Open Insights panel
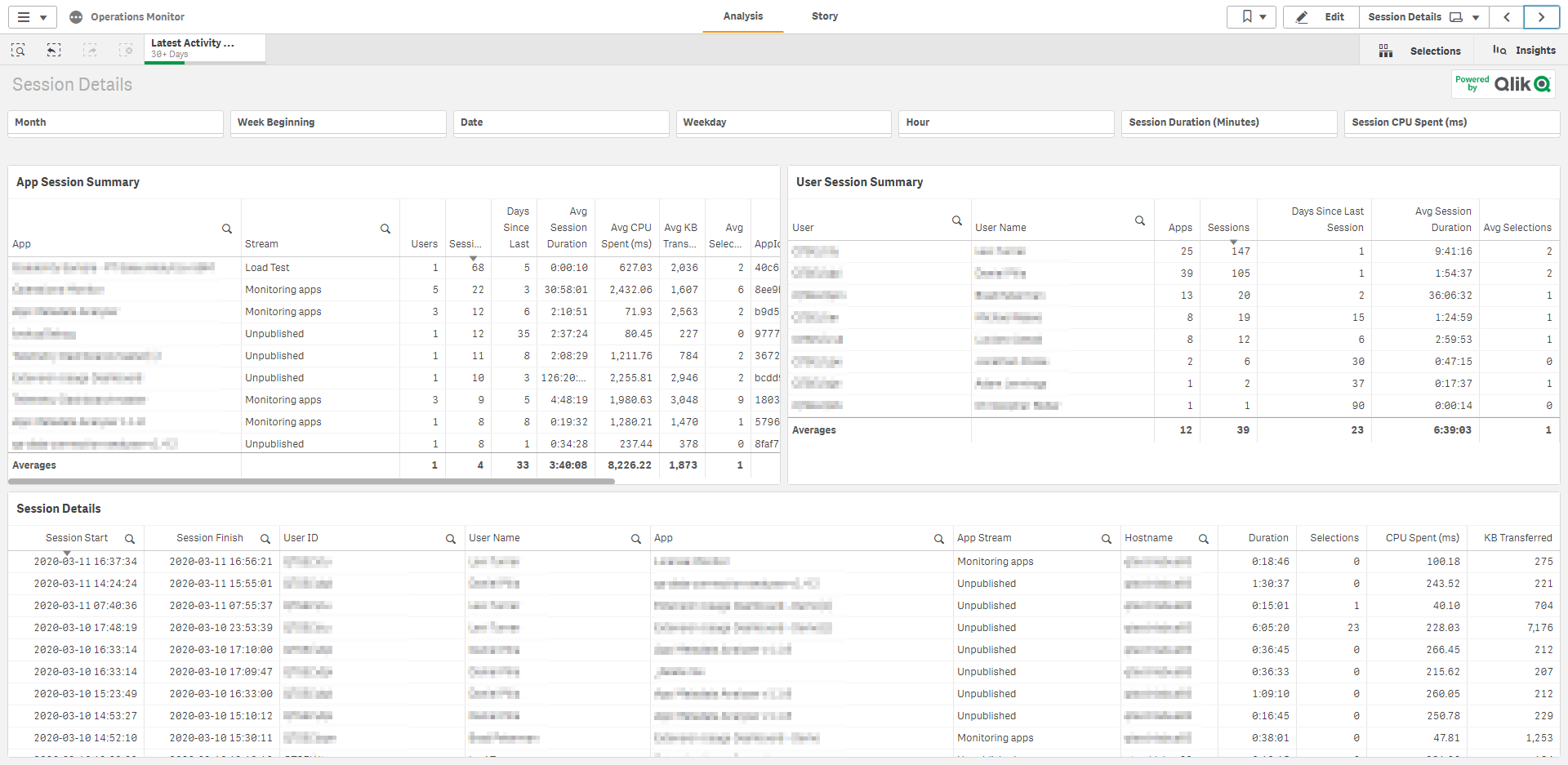The height and width of the screenshot is (765, 1568). point(1524,51)
